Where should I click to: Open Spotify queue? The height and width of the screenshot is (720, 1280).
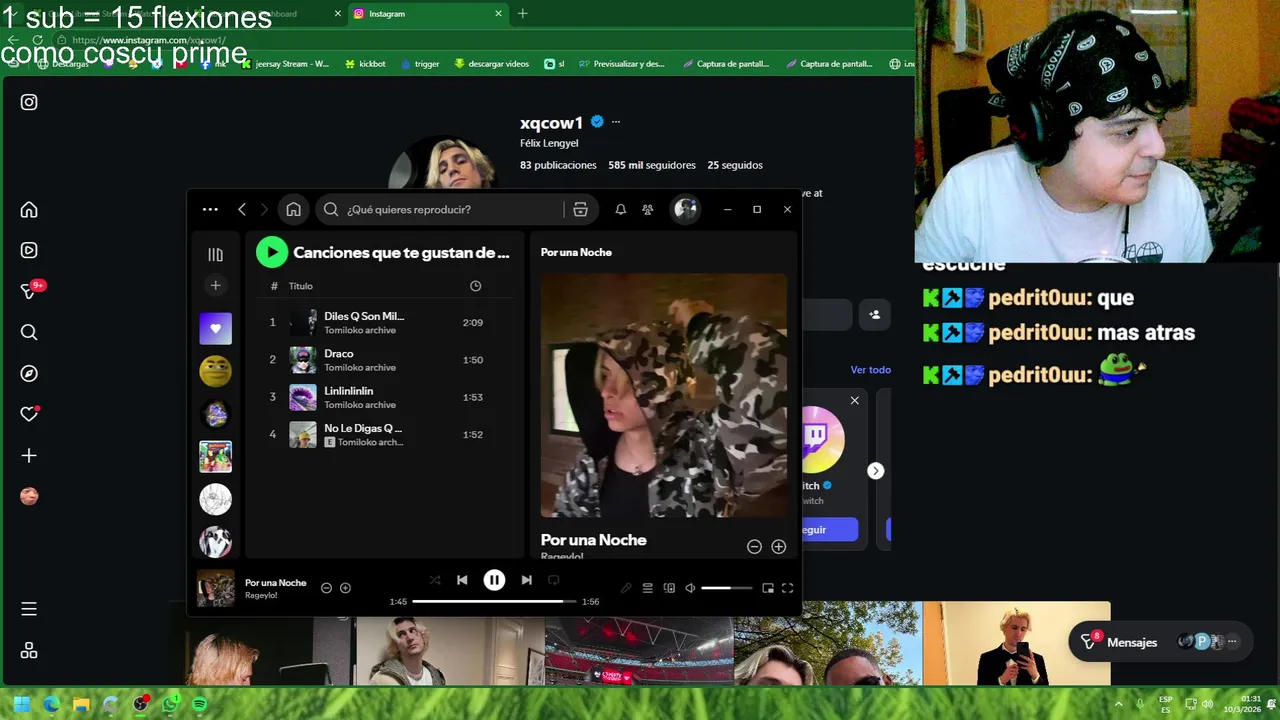647,588
